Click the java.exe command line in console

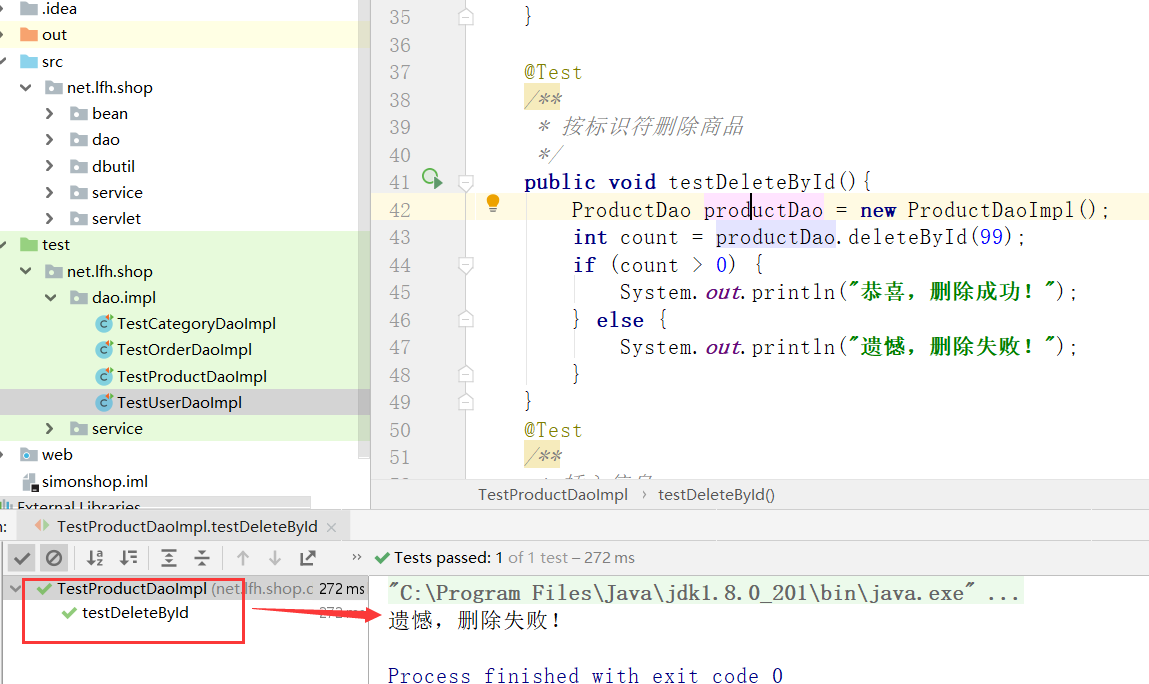tap(703, 592)
